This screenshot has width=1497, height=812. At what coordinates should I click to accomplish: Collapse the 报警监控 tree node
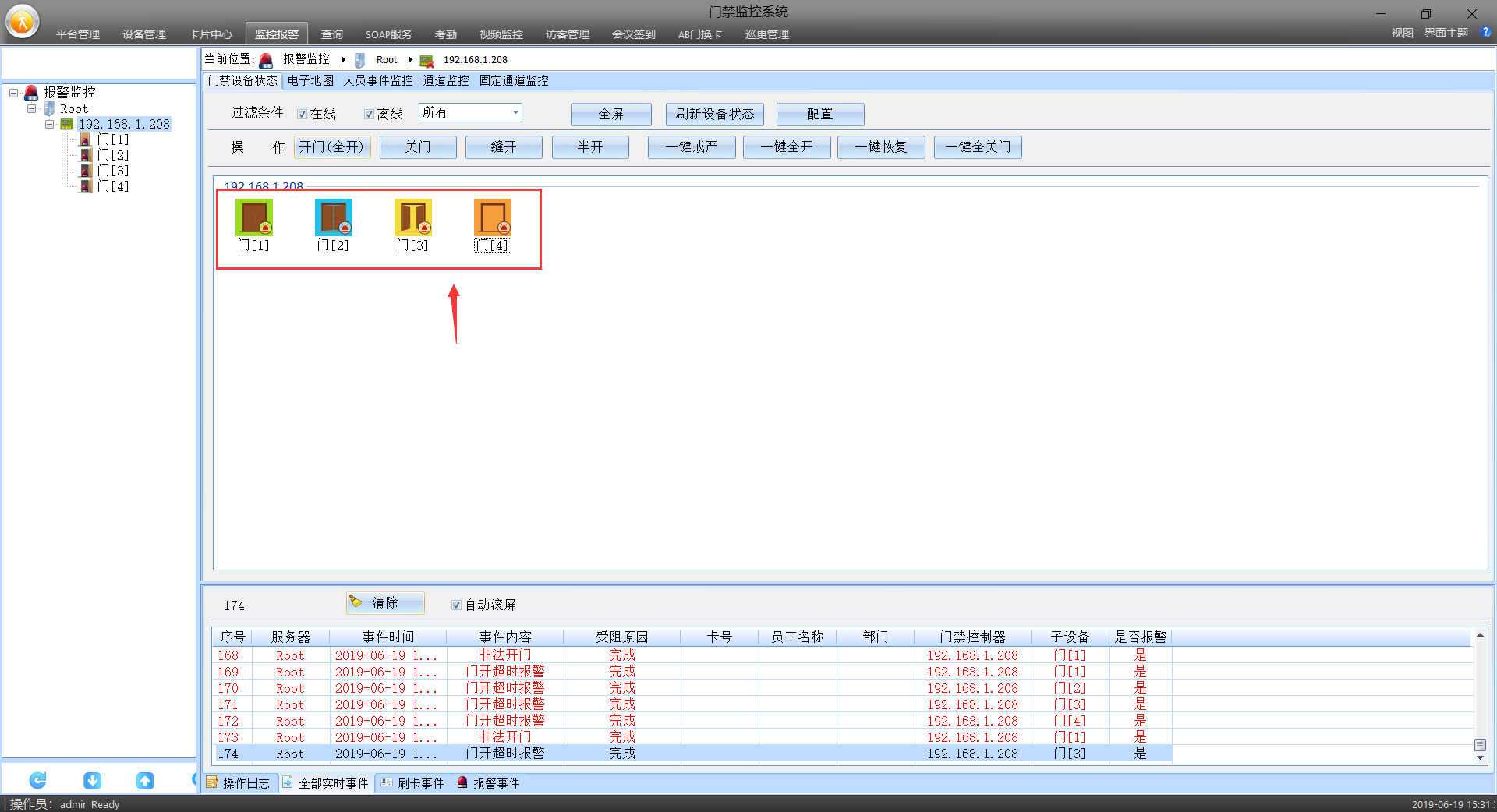(14, 93)
